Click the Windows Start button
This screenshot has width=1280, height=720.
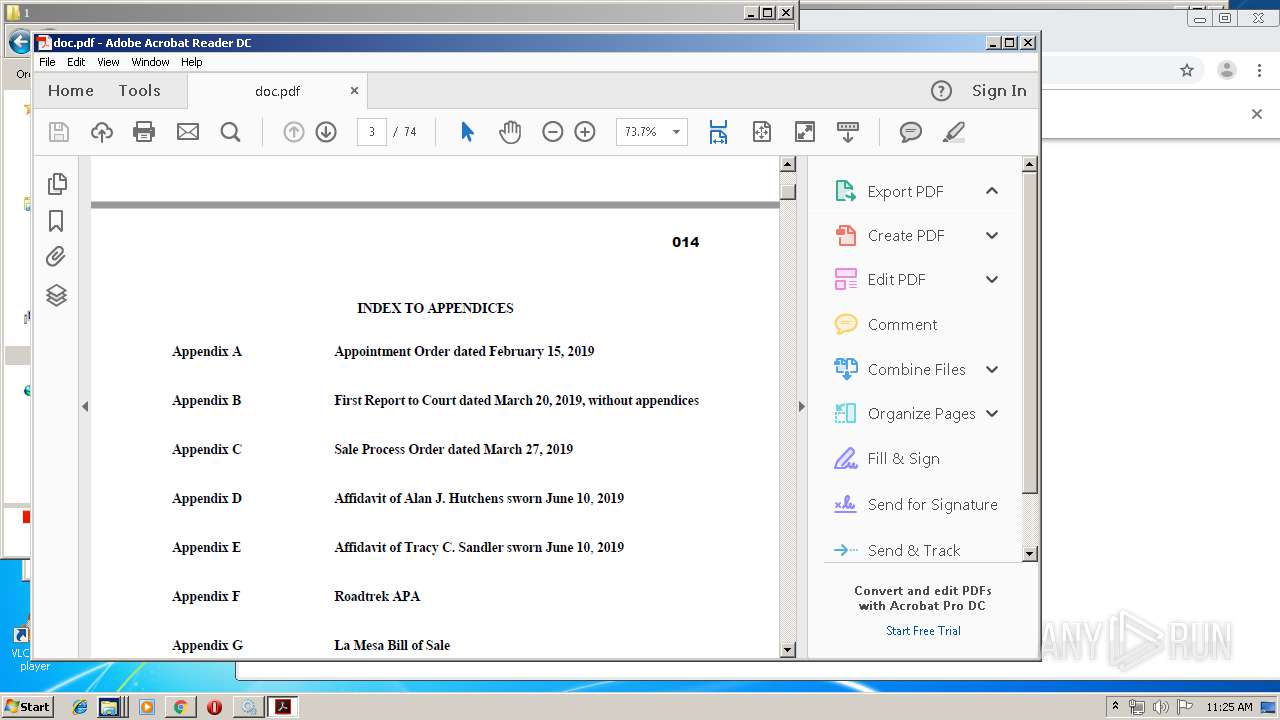click(x=28, y=706)
